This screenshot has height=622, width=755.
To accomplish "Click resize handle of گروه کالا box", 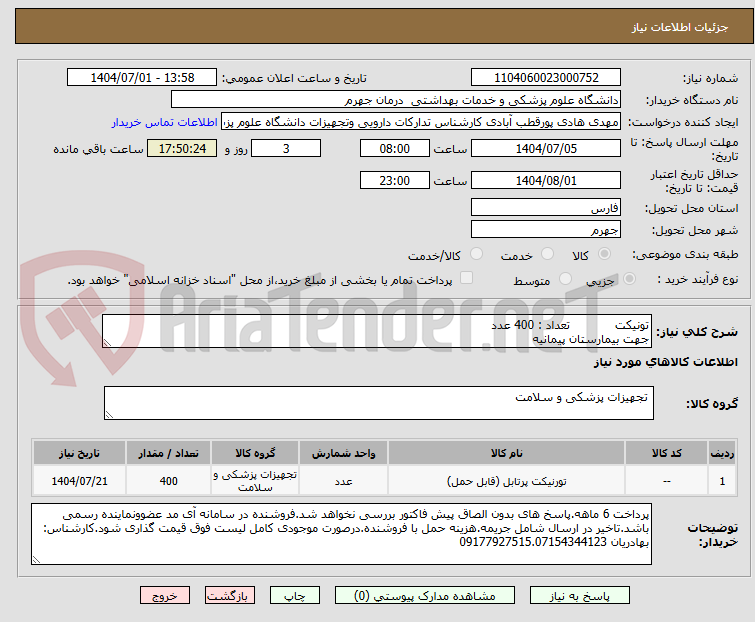I will pyautogui.click(x=109, y=415).
